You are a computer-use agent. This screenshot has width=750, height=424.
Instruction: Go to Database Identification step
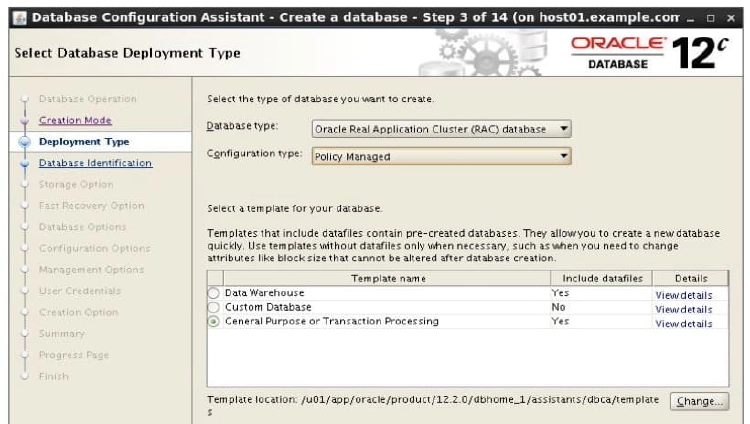95,163
